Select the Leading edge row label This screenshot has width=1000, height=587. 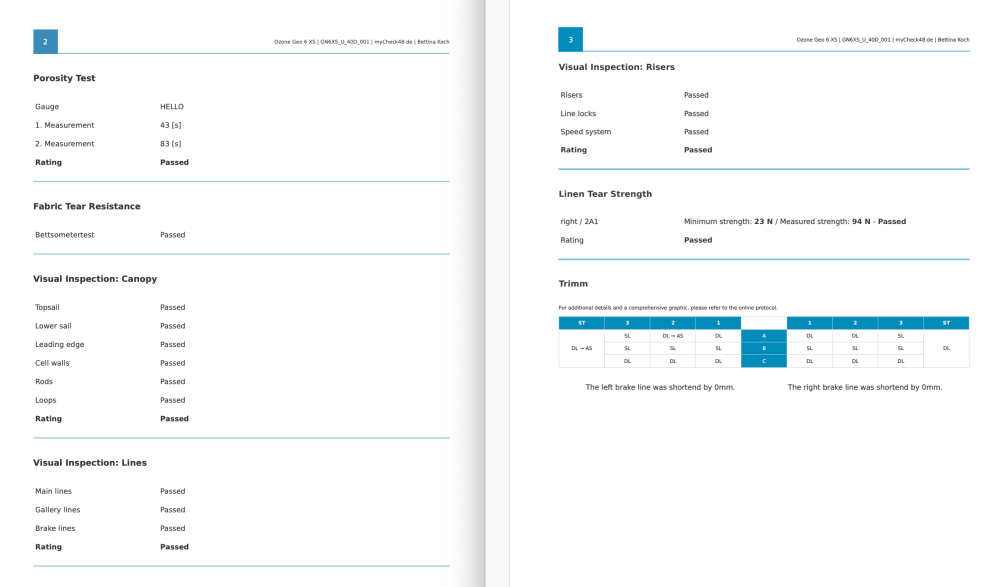click(60, 344)
